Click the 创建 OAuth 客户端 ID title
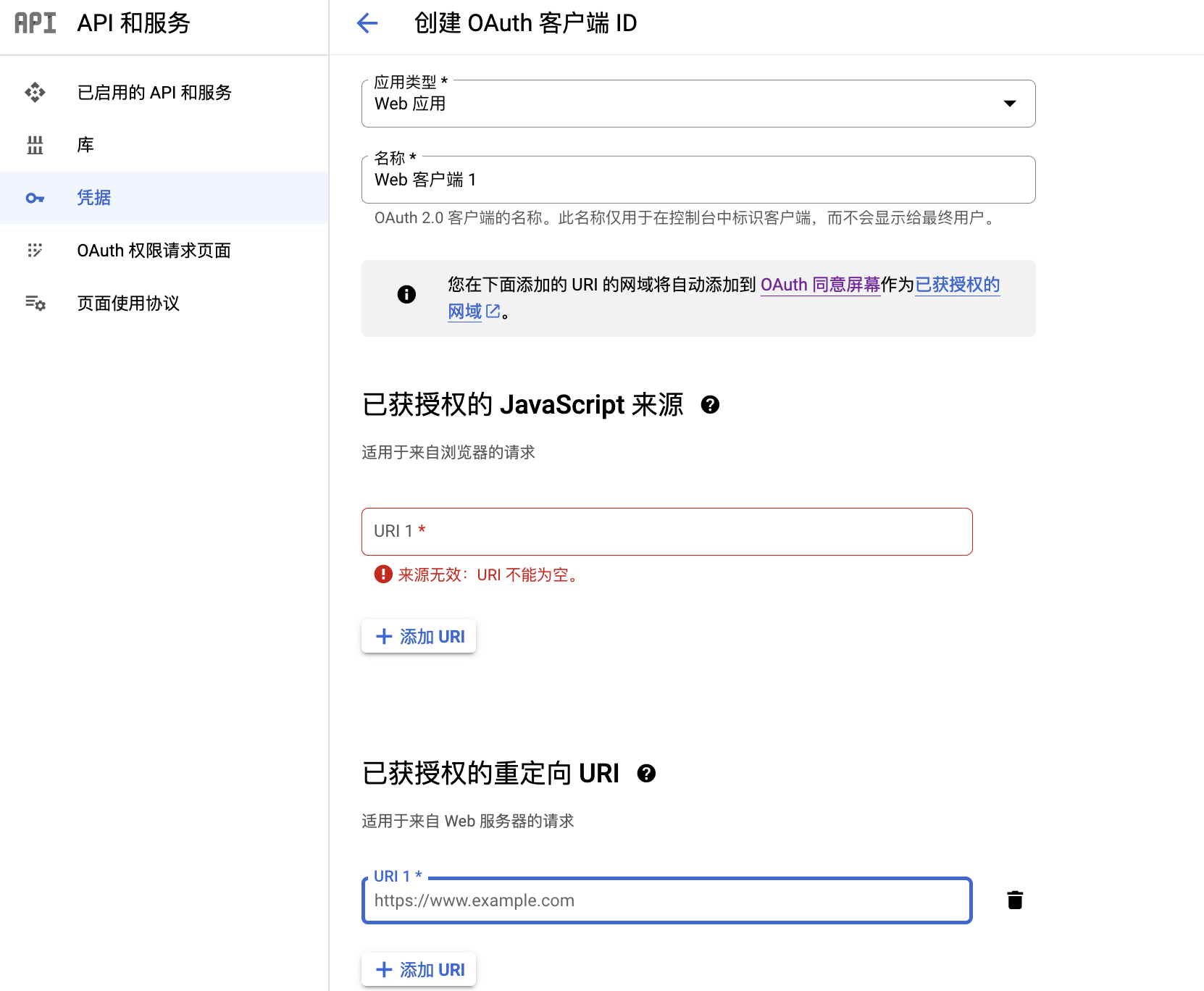The width and height of the screenshot is (1204, 991). (525, 23)
